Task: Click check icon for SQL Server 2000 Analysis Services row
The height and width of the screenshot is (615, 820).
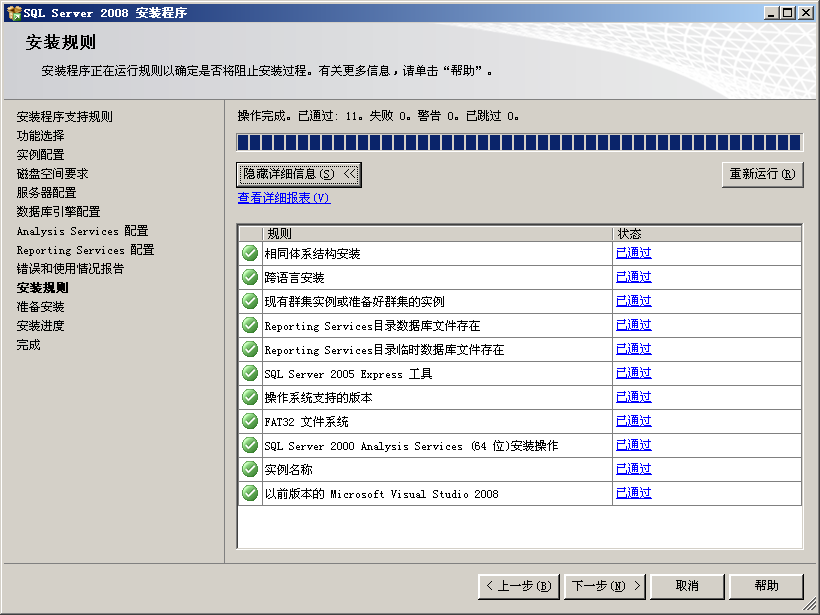Action: [250, 446]
